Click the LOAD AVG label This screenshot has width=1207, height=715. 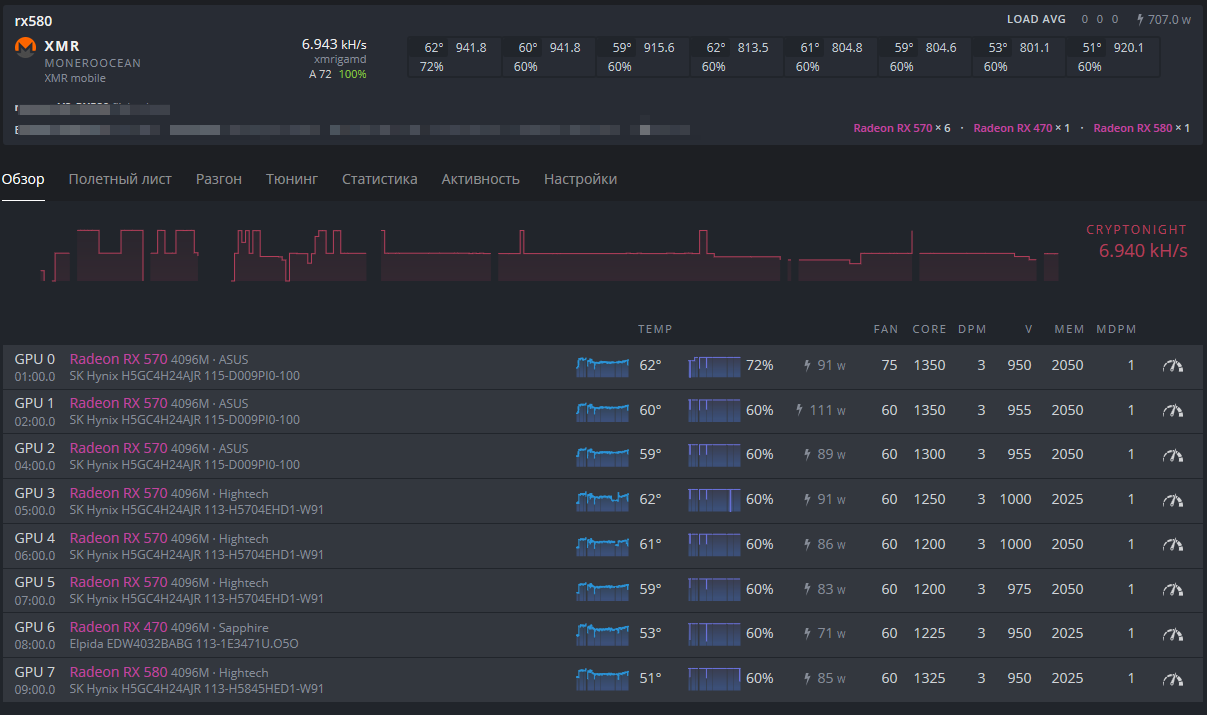click(1036, 19)
